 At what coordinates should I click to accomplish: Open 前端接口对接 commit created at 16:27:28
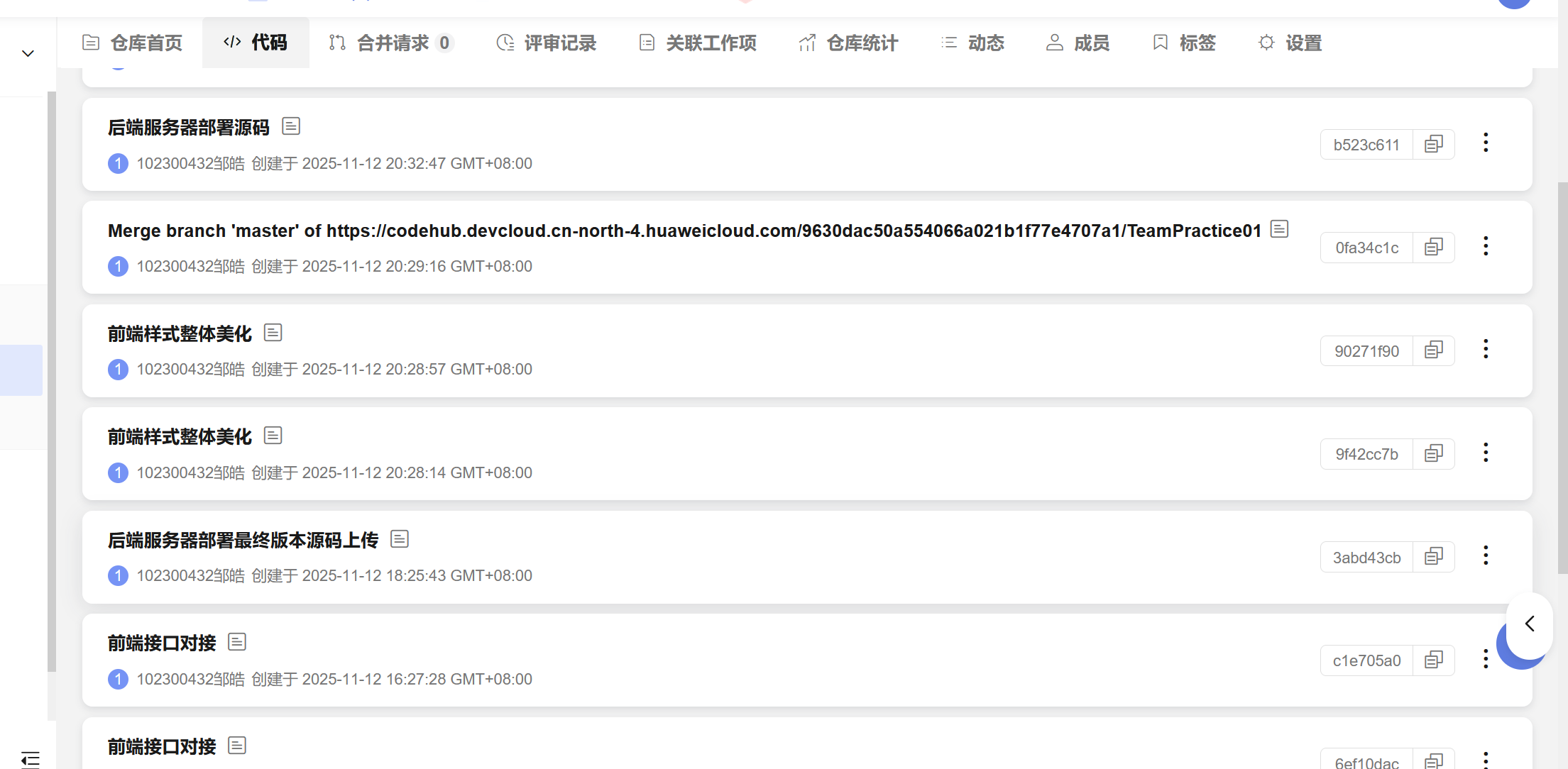click(162, 643)
